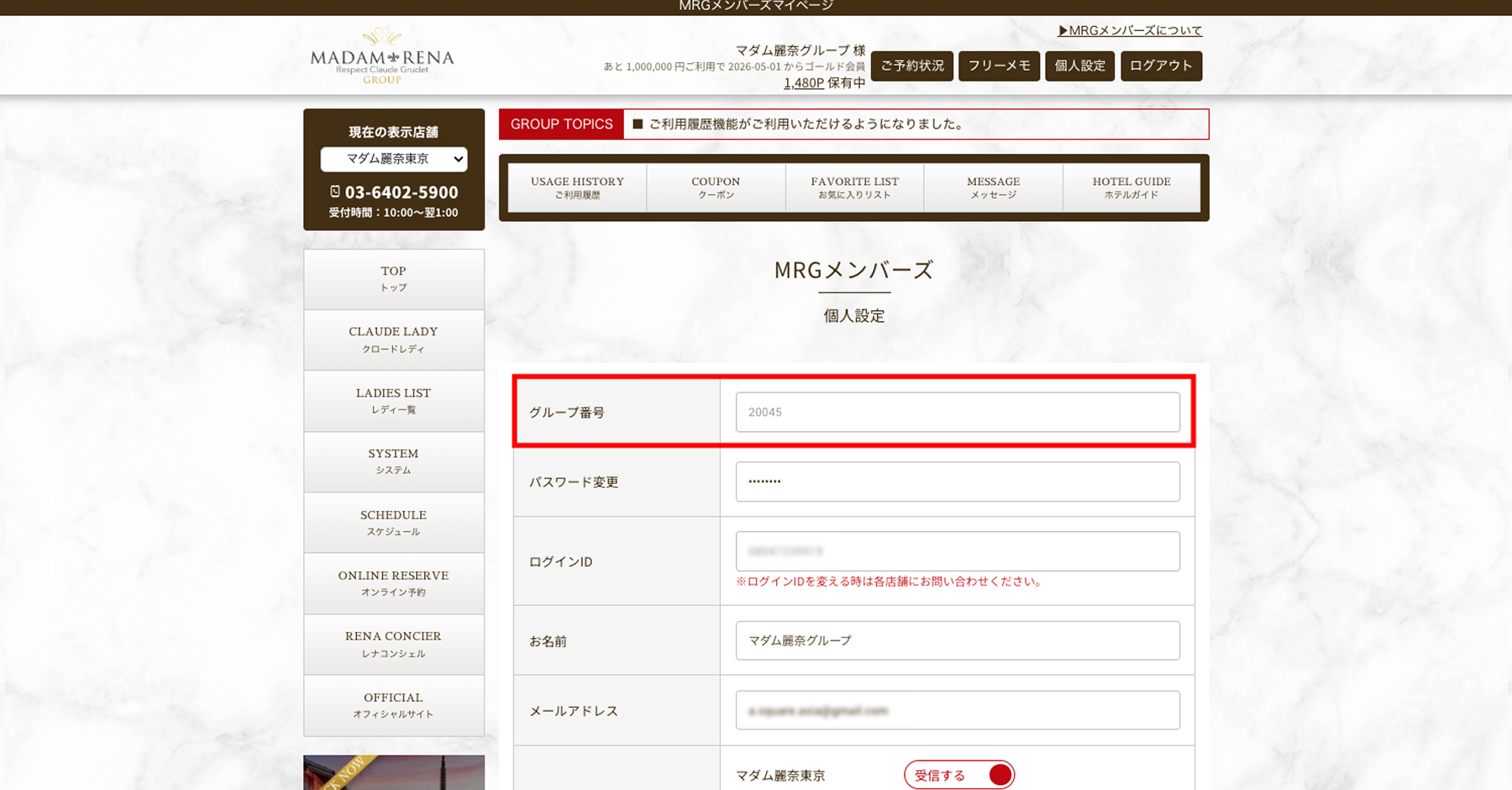Viewport: 1512px width, 790px height.
Task: Click the Madam Rena Group logo
Action: (382, 55)
